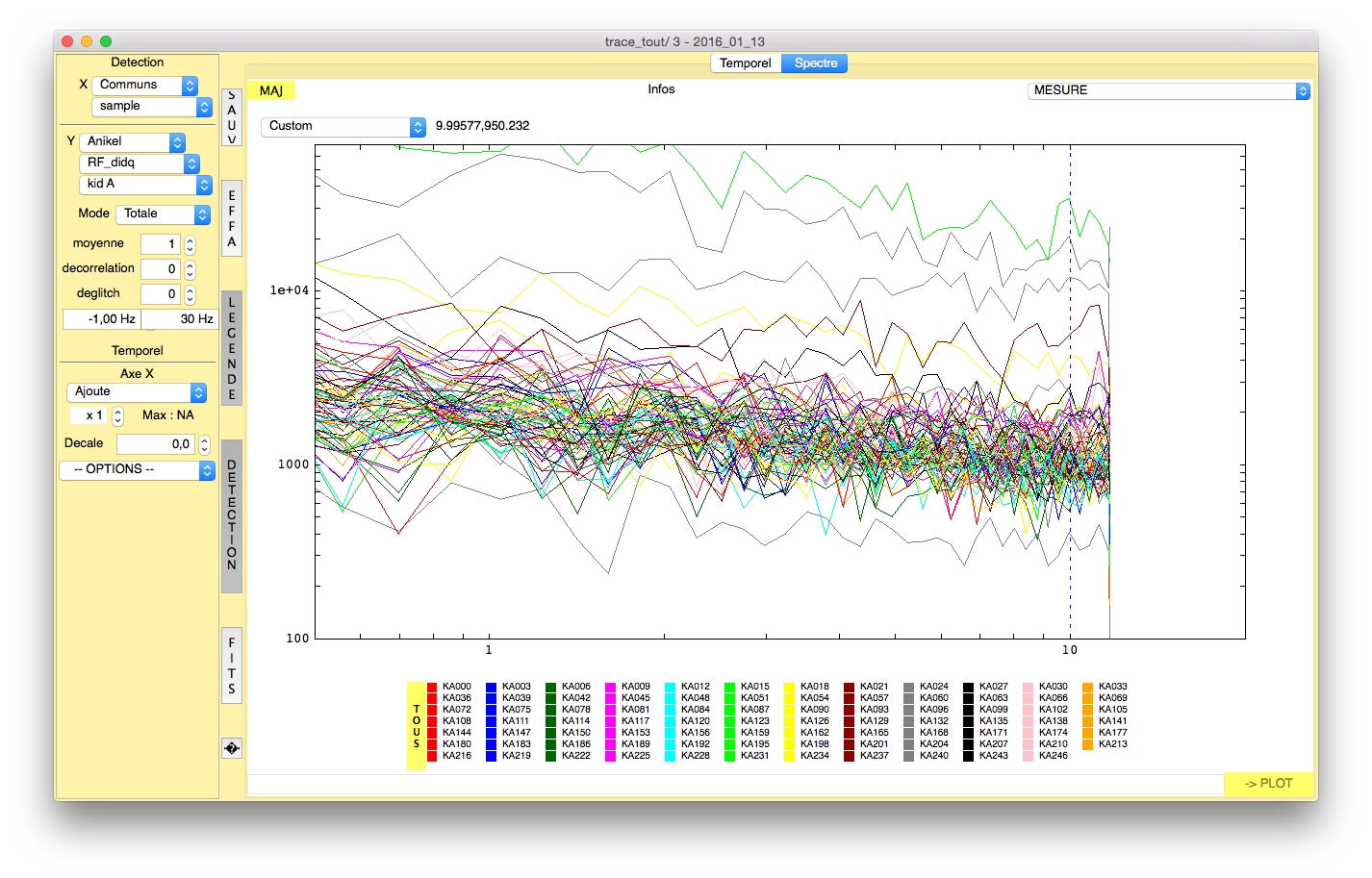Click the Decale input field
This screenshot has height=878, width=1372.
click(156, 444)
